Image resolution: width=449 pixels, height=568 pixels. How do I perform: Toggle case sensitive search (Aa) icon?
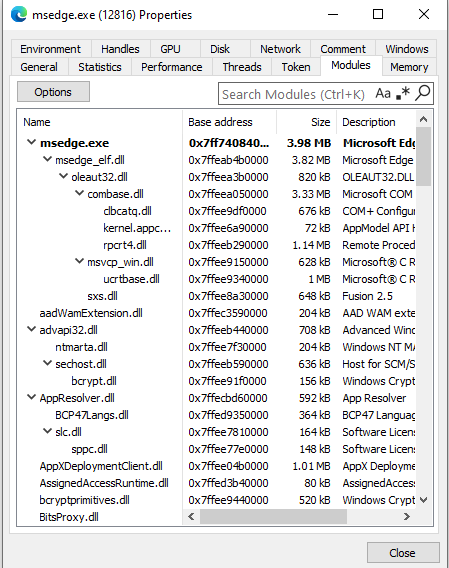coord(383,94)
